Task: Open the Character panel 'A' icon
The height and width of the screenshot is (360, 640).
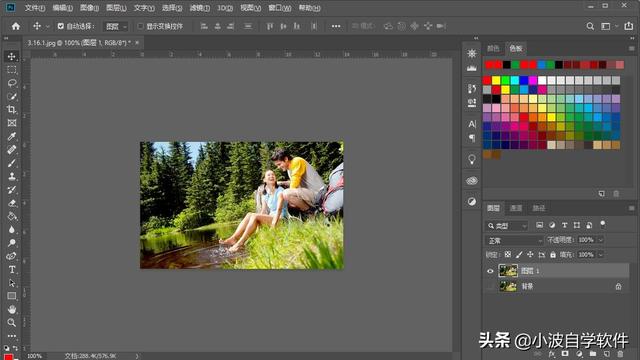Action: (x=472, y=124)
